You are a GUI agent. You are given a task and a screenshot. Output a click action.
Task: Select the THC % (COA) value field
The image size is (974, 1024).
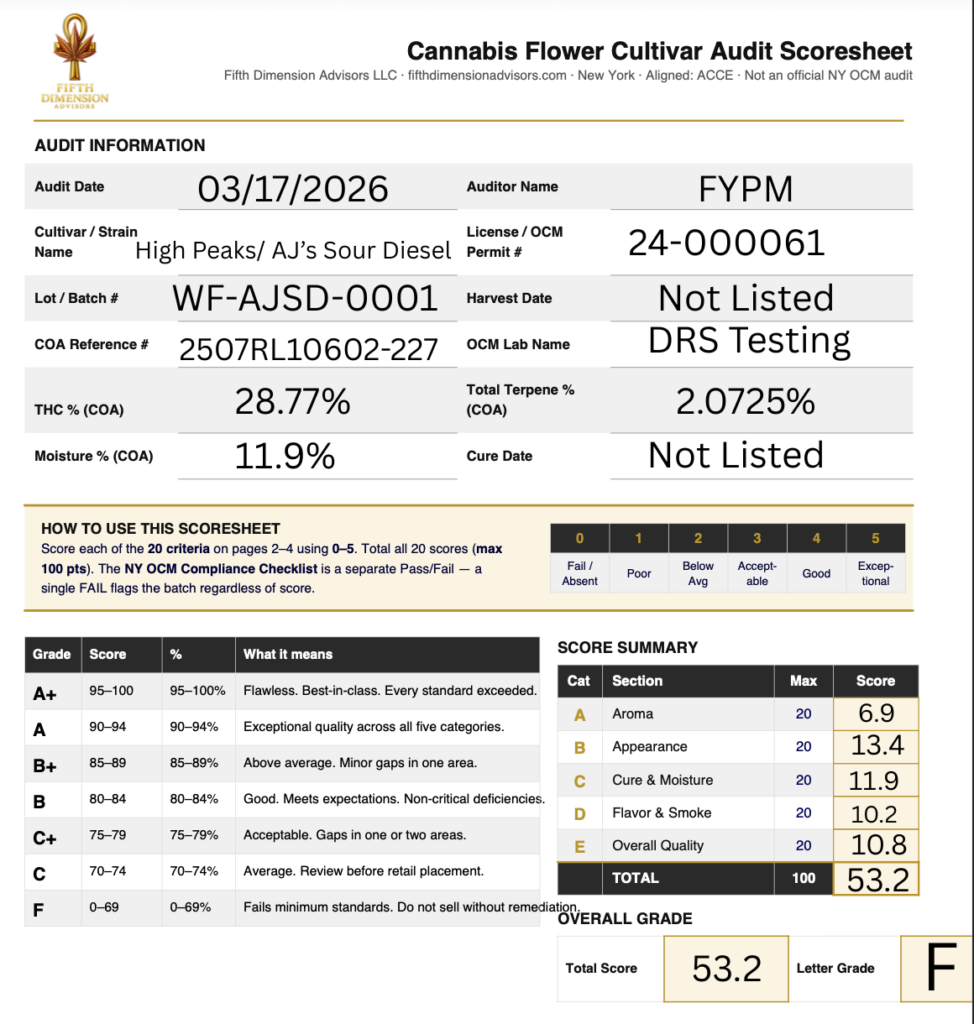[293, 402]
